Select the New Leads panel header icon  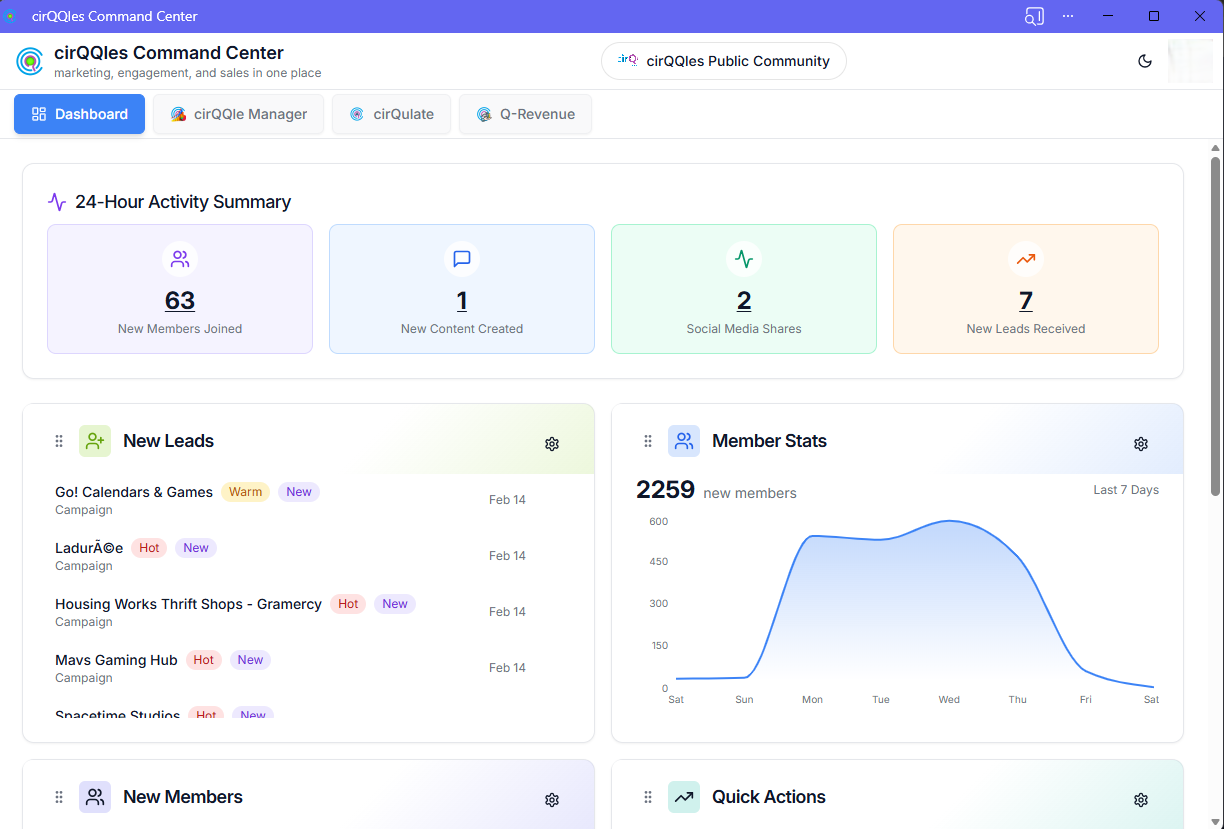tap(94, 440)
